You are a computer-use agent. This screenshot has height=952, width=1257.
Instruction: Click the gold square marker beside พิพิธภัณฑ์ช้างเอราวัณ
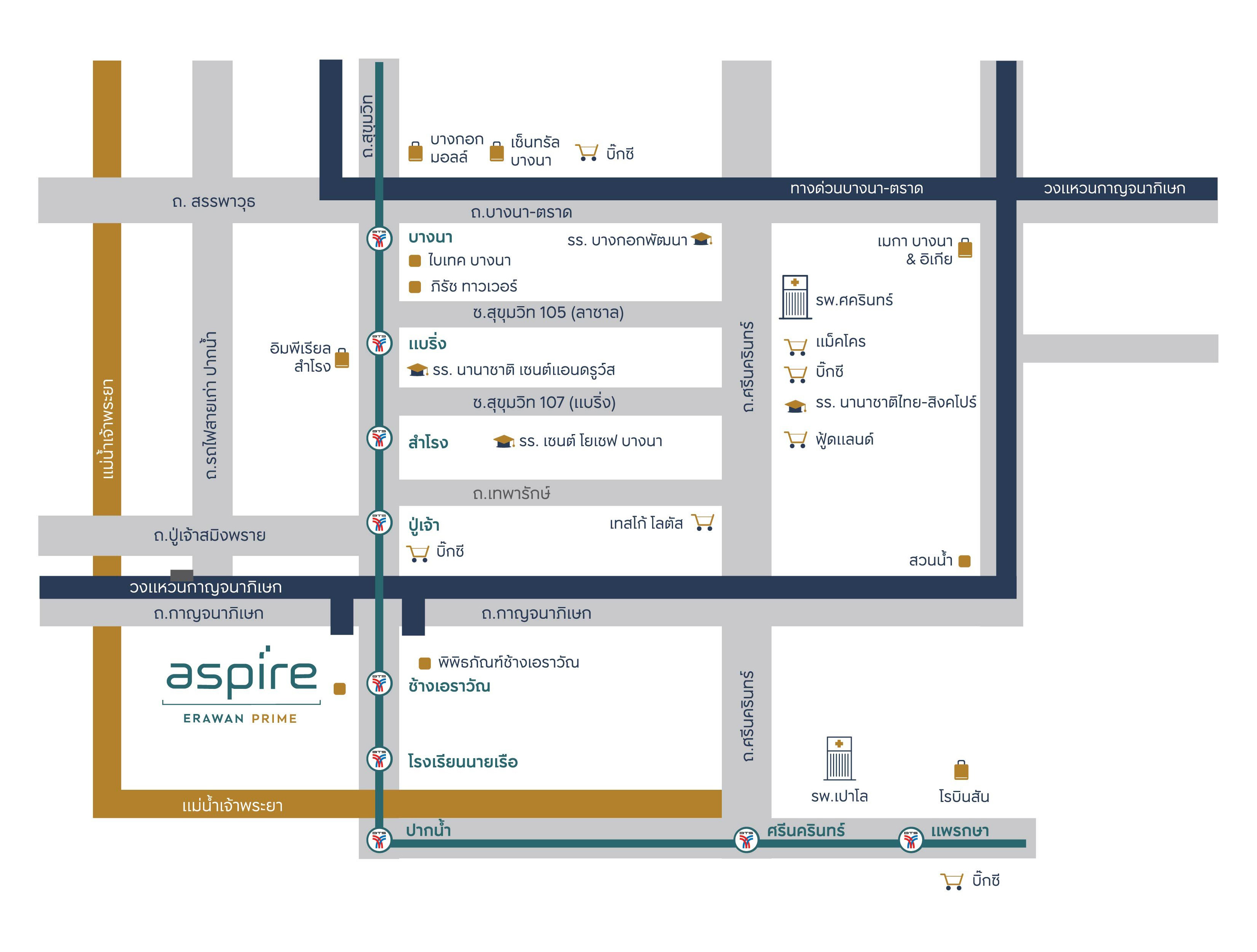click(424, 663)
